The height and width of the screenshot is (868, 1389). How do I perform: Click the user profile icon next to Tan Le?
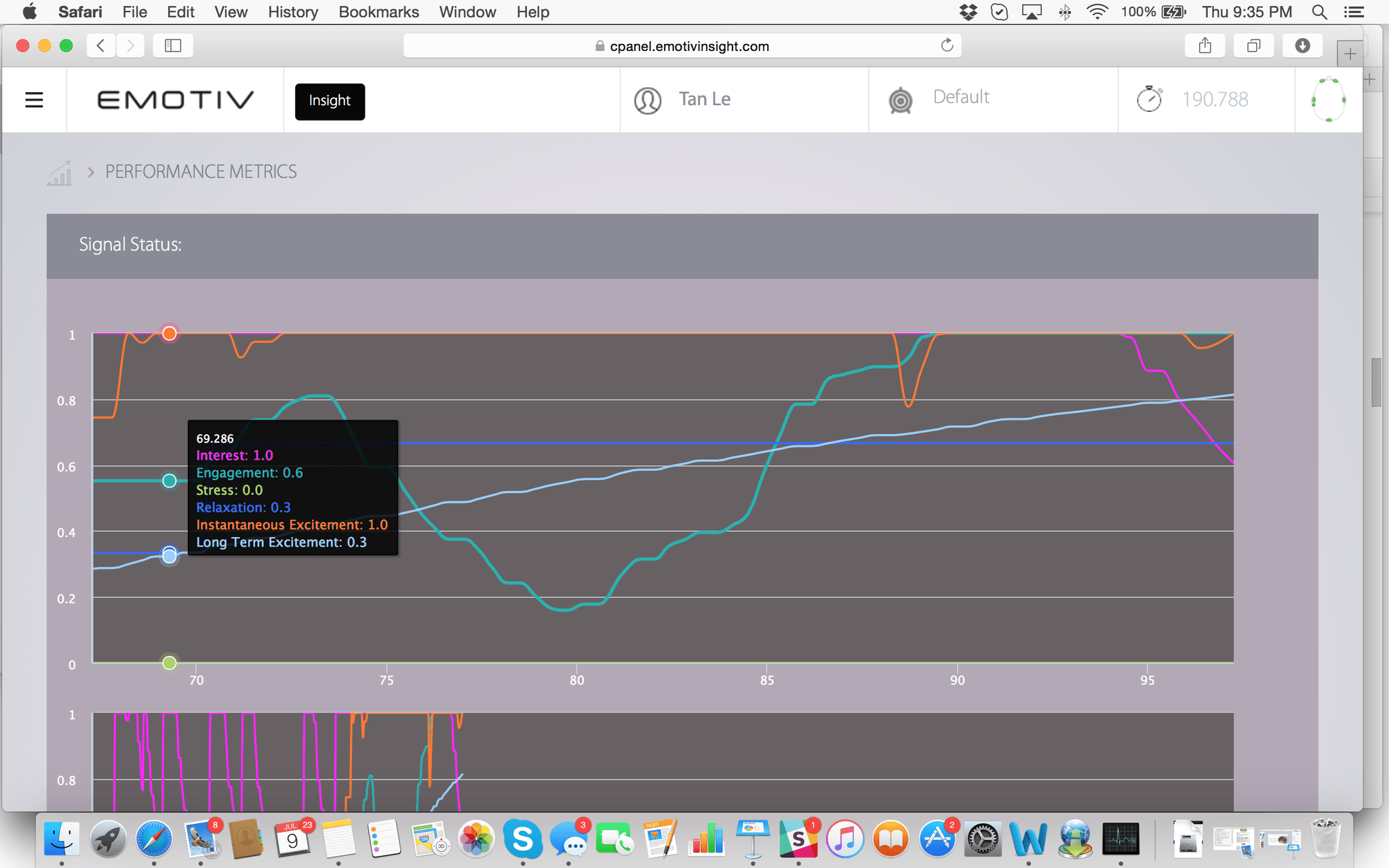648,100
